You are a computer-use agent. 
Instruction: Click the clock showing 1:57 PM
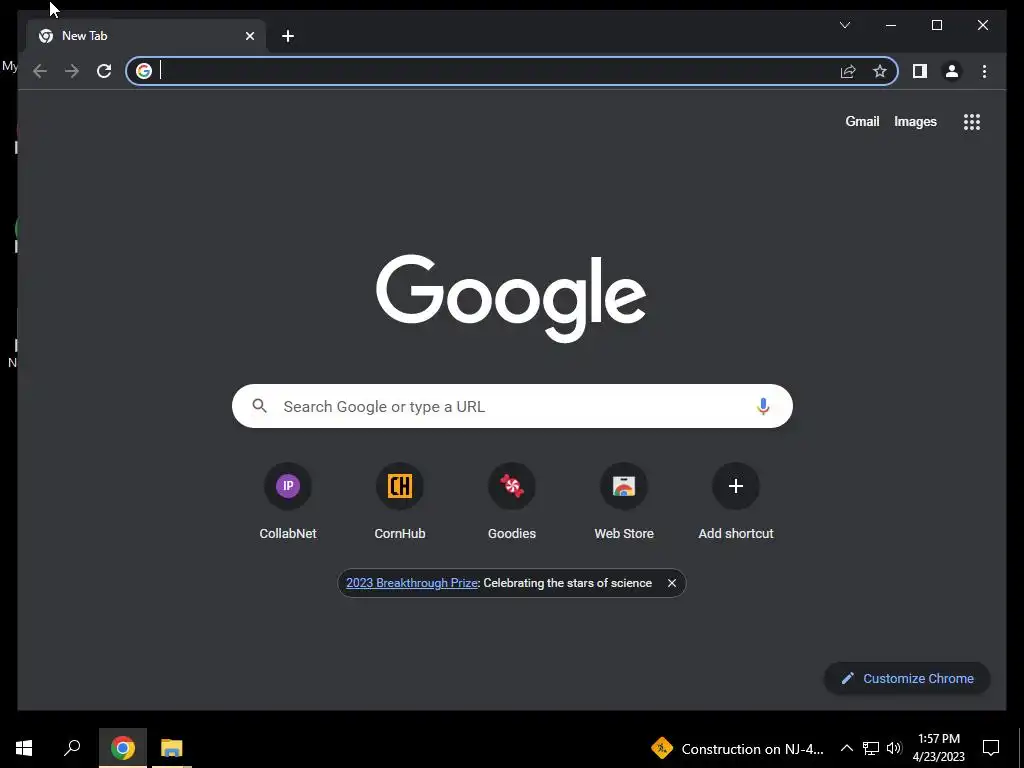(x=938, y=748)
